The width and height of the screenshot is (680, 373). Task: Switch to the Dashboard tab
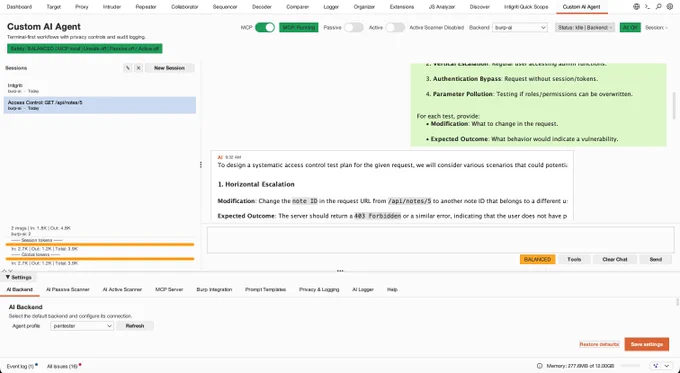point(19,7)
